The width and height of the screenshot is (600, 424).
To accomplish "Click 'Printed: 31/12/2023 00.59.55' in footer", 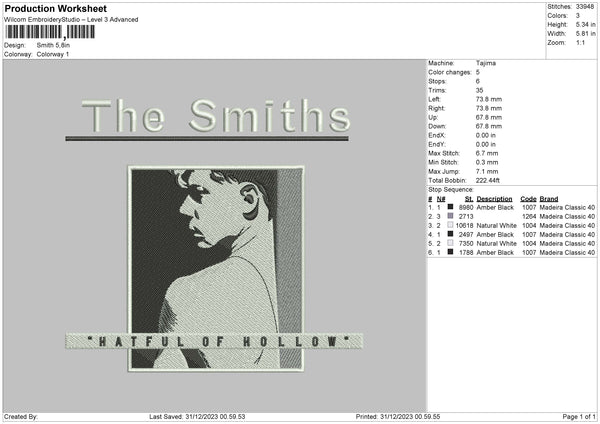I will pos(398,417).
